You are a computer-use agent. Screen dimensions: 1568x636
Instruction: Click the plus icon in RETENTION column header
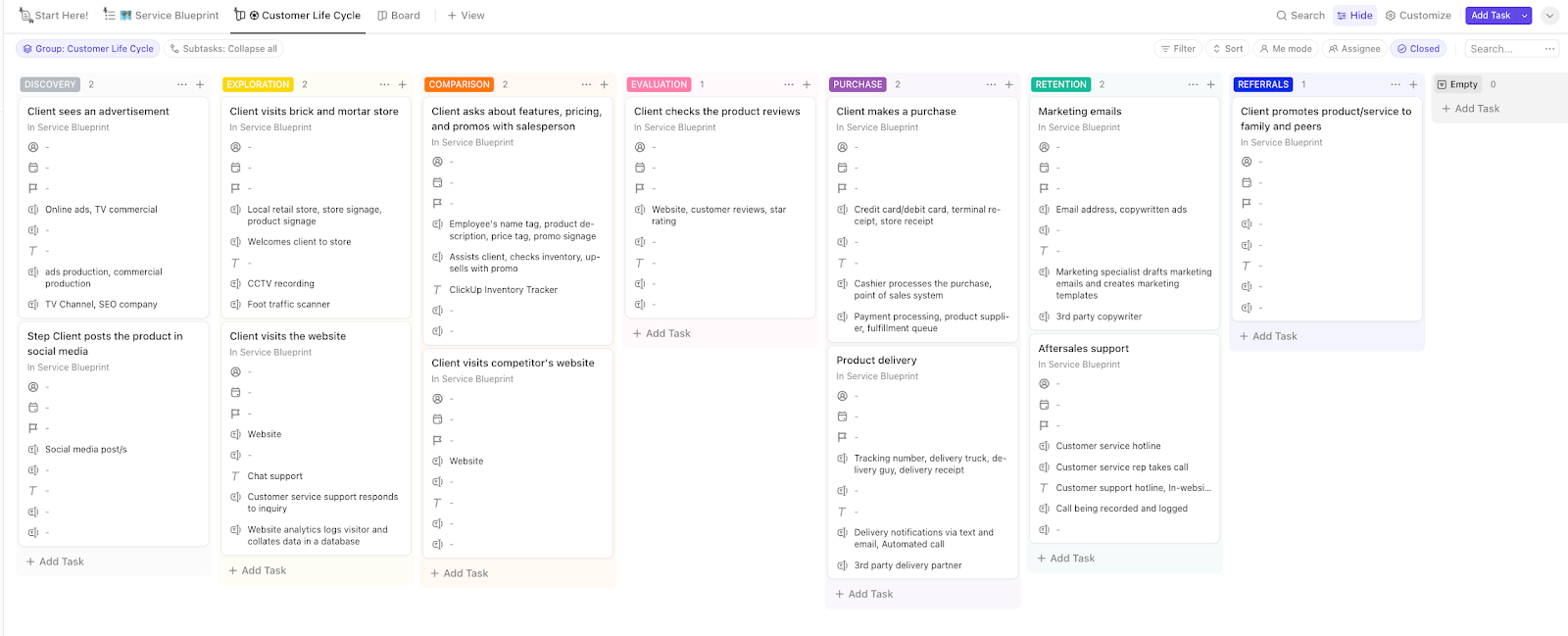click(x=1211, y=85)
